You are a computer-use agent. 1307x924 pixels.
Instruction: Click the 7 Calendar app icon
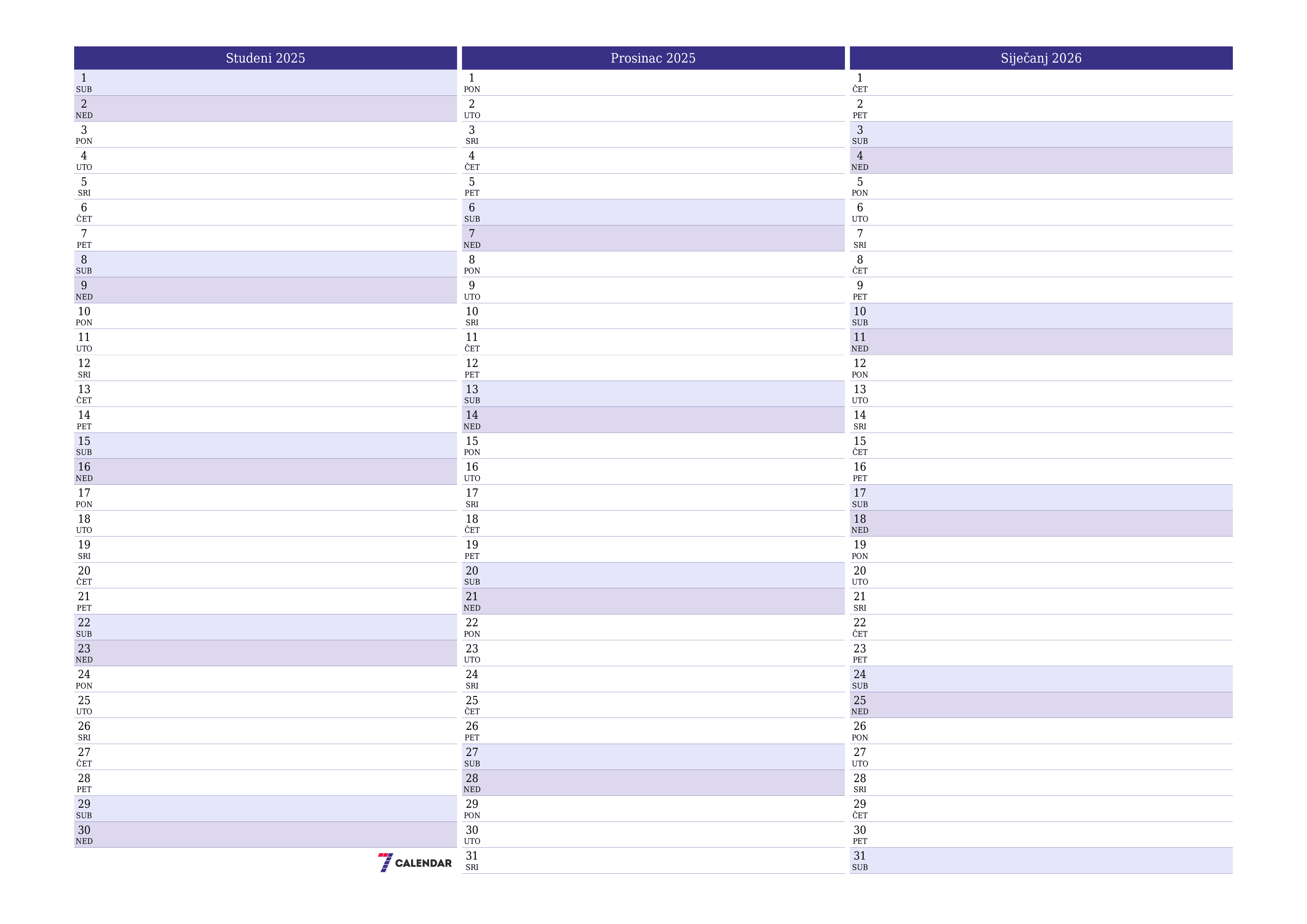point(390,862)
